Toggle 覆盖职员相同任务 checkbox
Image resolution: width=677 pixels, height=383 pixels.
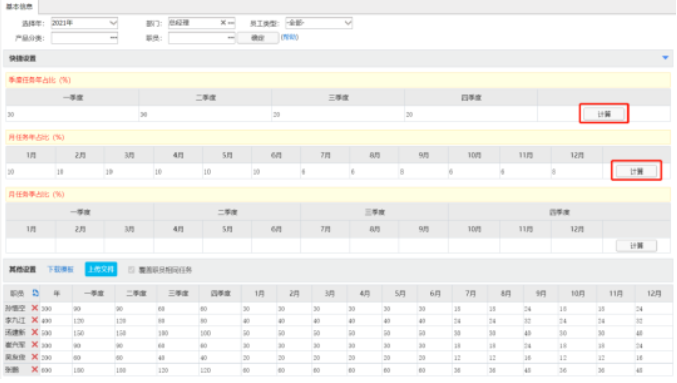[x=131, y=270]
